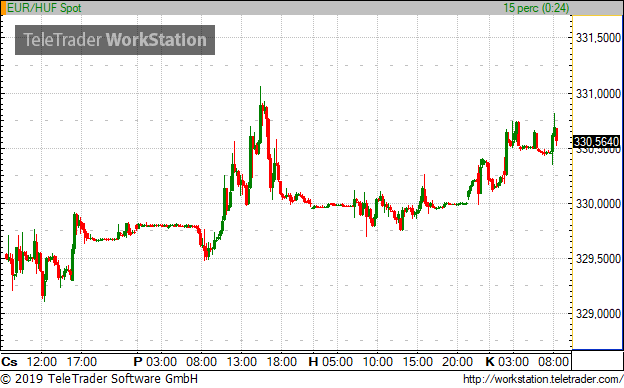Click the TeleTrader WorkStation watermark
624x388 pixels.
tap(115, 40)
